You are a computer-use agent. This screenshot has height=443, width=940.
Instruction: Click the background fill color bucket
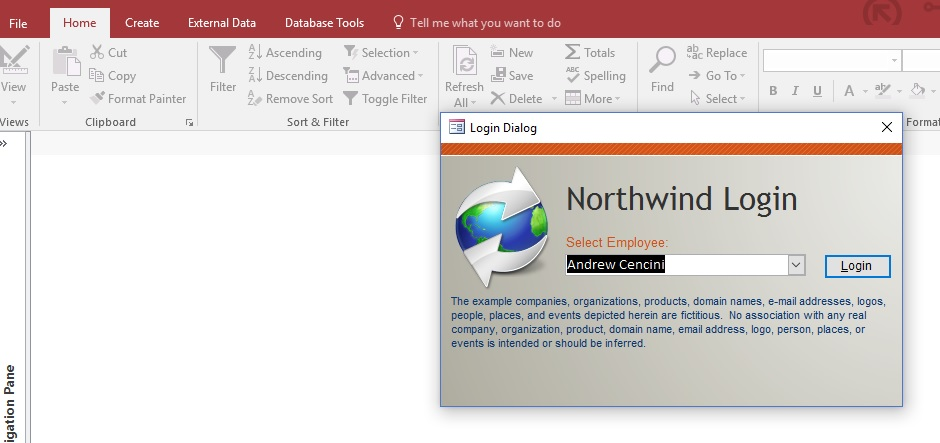point(917,91)
